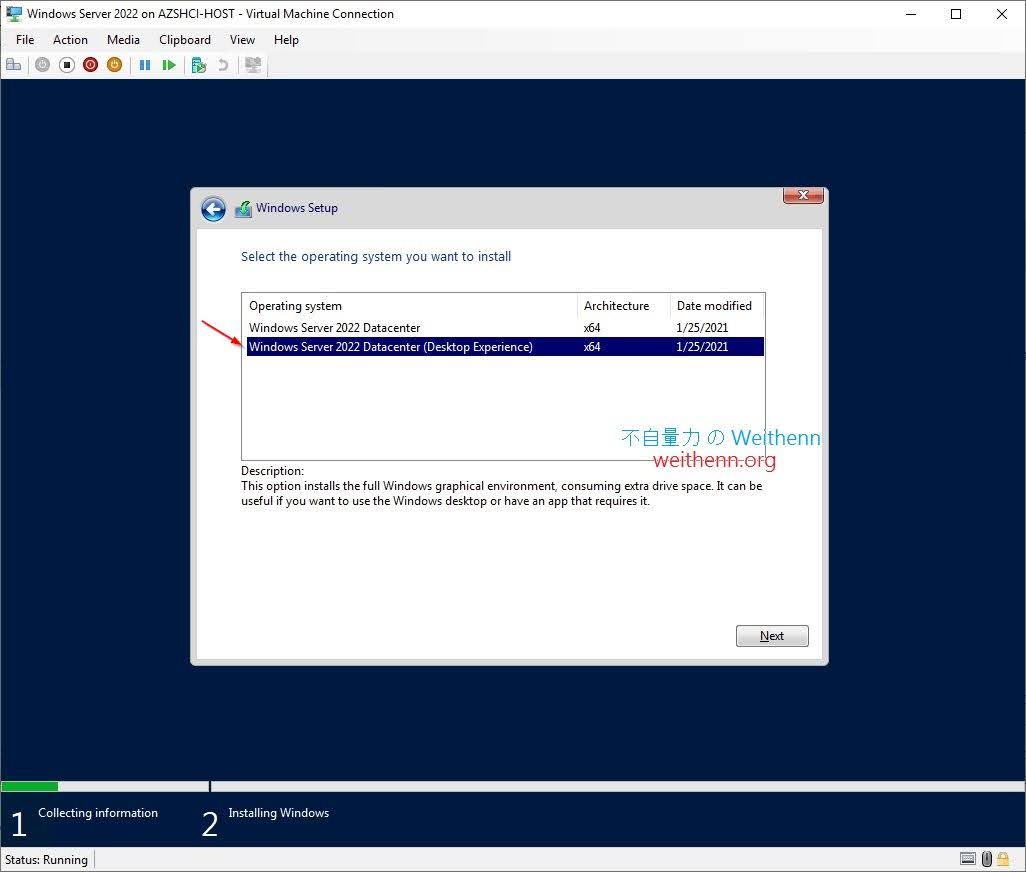1026x872 pixels.
Task: Click the Revert toolbar icon
Action: click(223, 65)
